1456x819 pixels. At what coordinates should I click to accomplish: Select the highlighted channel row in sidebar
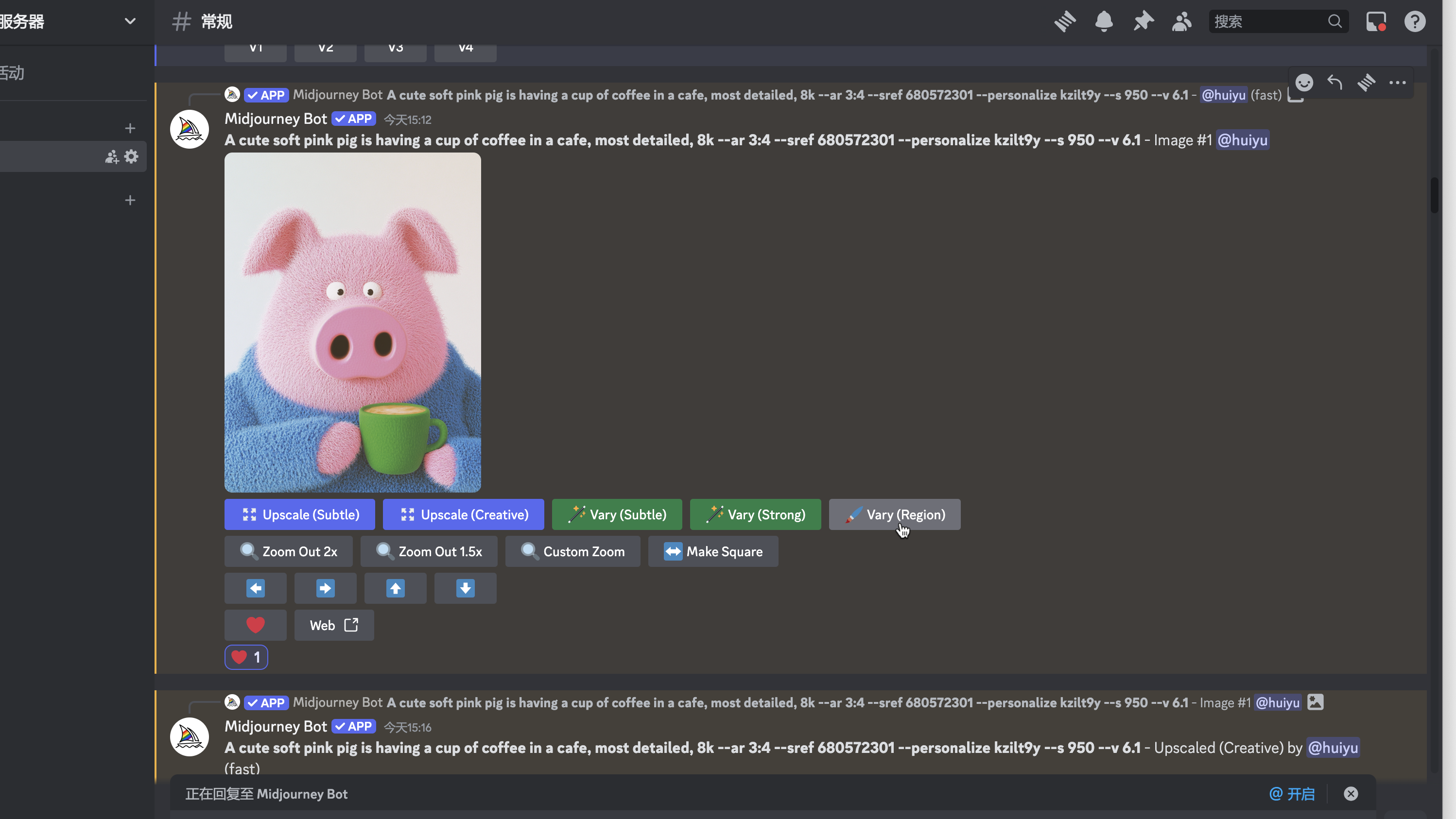73,156
